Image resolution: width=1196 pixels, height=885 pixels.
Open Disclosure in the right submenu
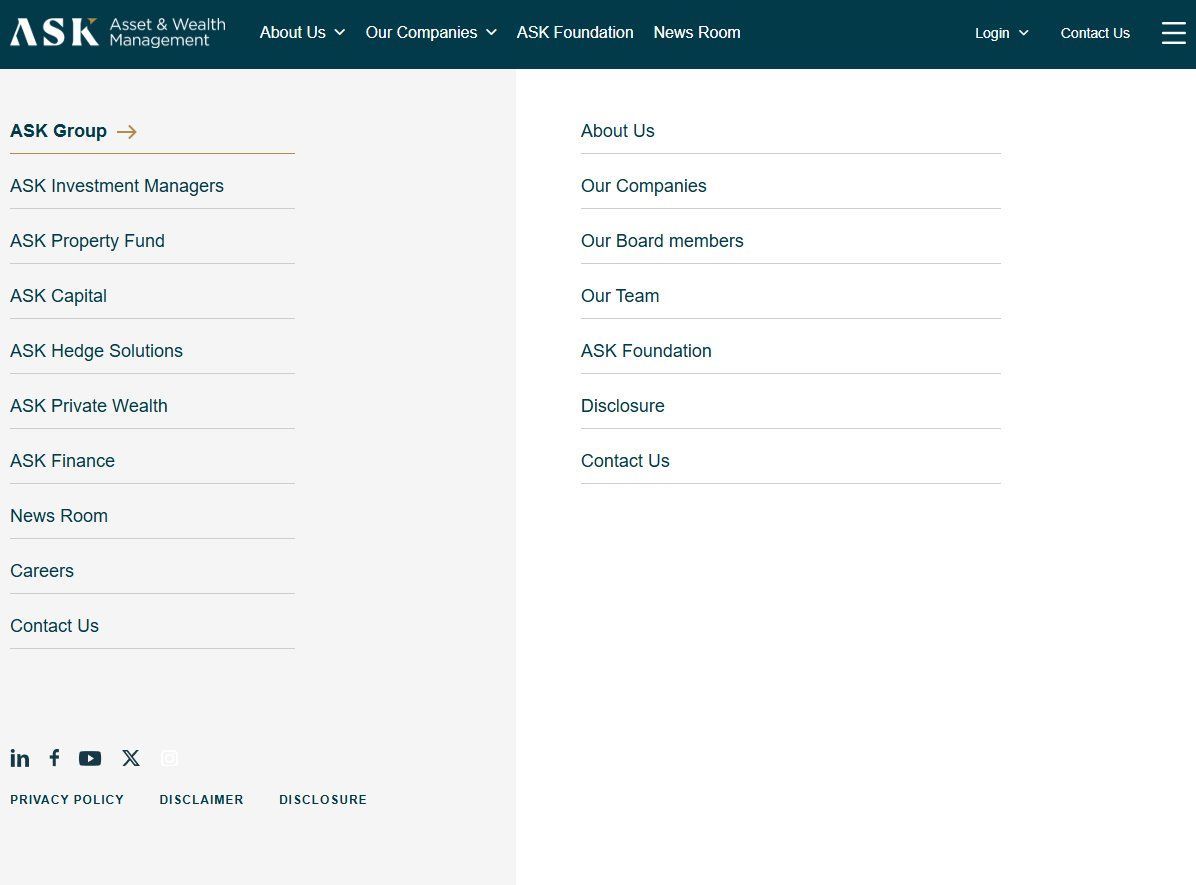(x=622, y=405)
